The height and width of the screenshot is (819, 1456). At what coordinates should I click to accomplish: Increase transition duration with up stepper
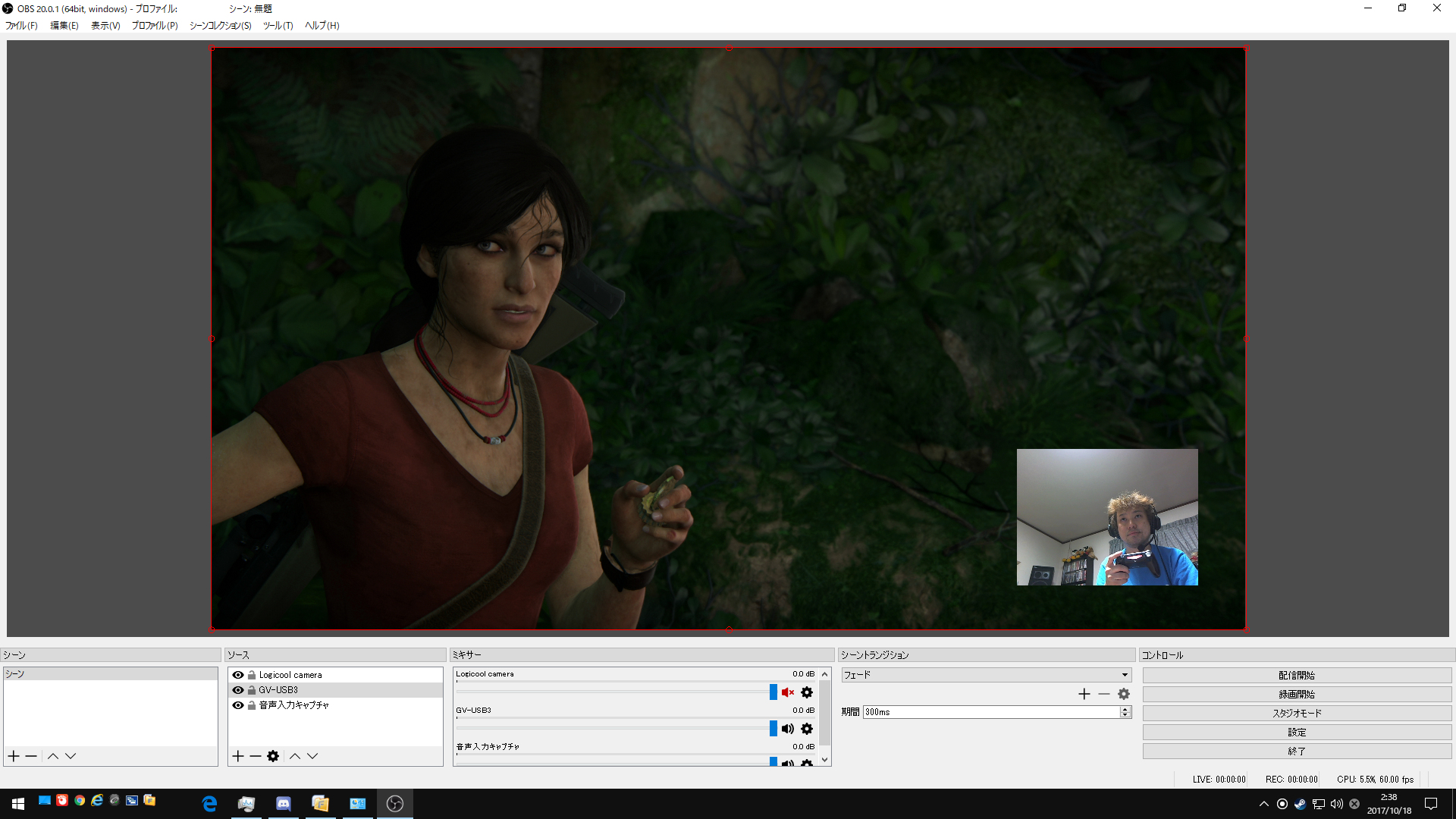[x=1125, y=709]
